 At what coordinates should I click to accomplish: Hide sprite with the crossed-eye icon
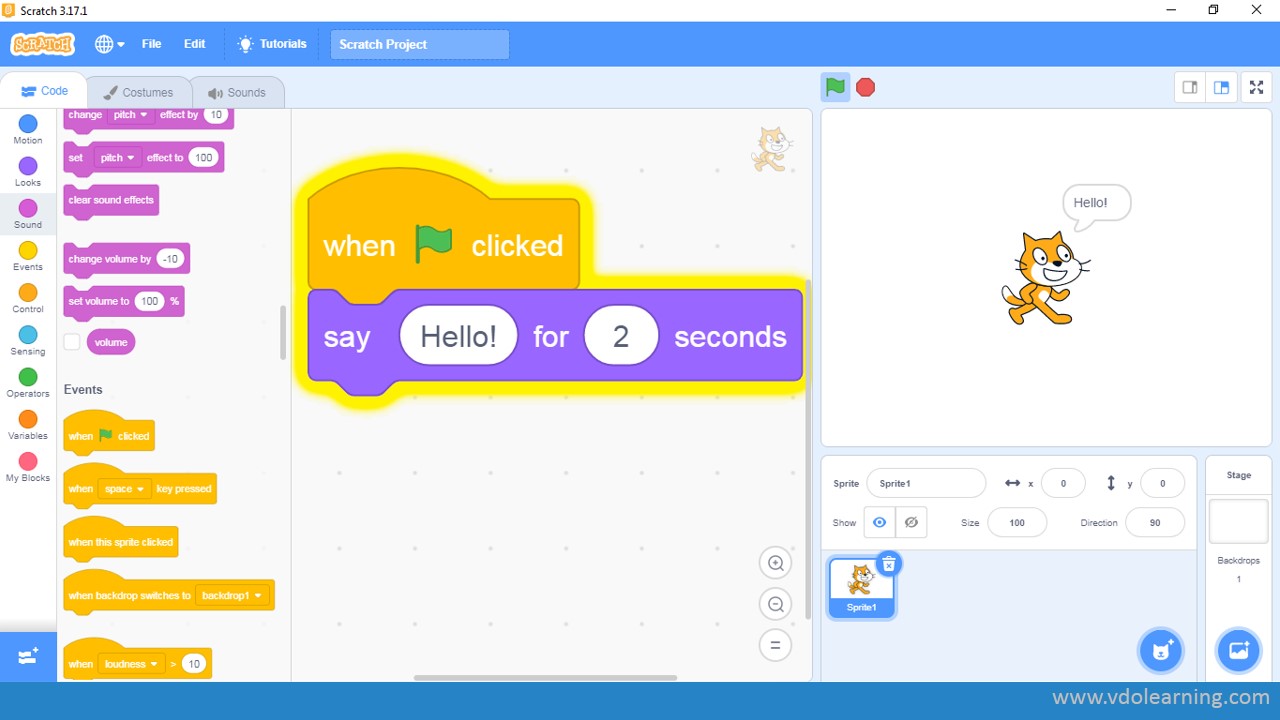911,522
